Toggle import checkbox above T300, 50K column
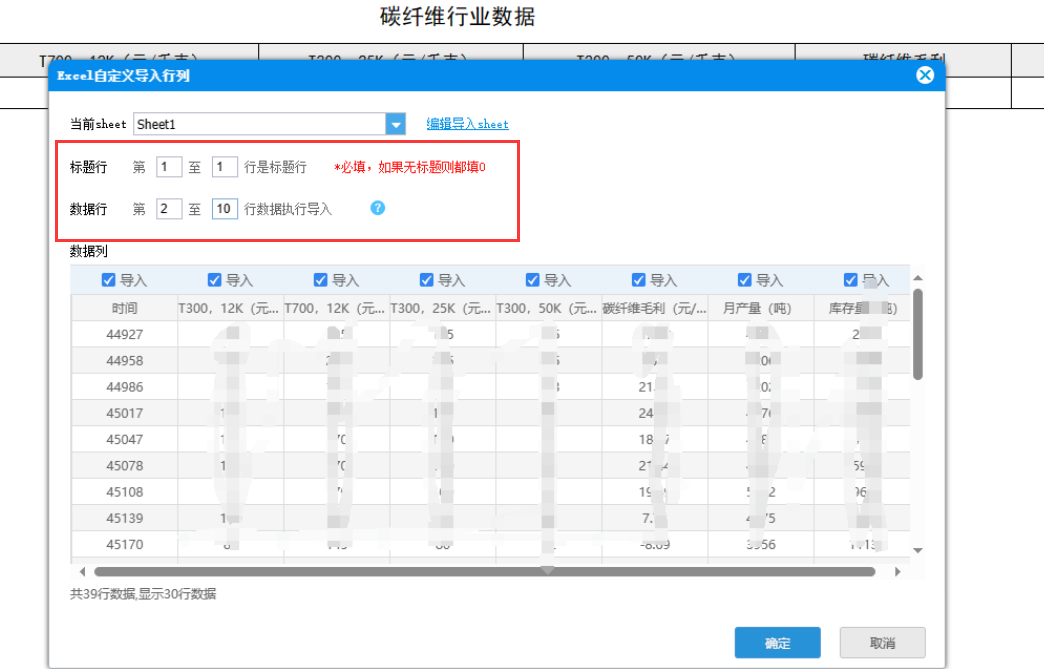 tap(533, 280)
